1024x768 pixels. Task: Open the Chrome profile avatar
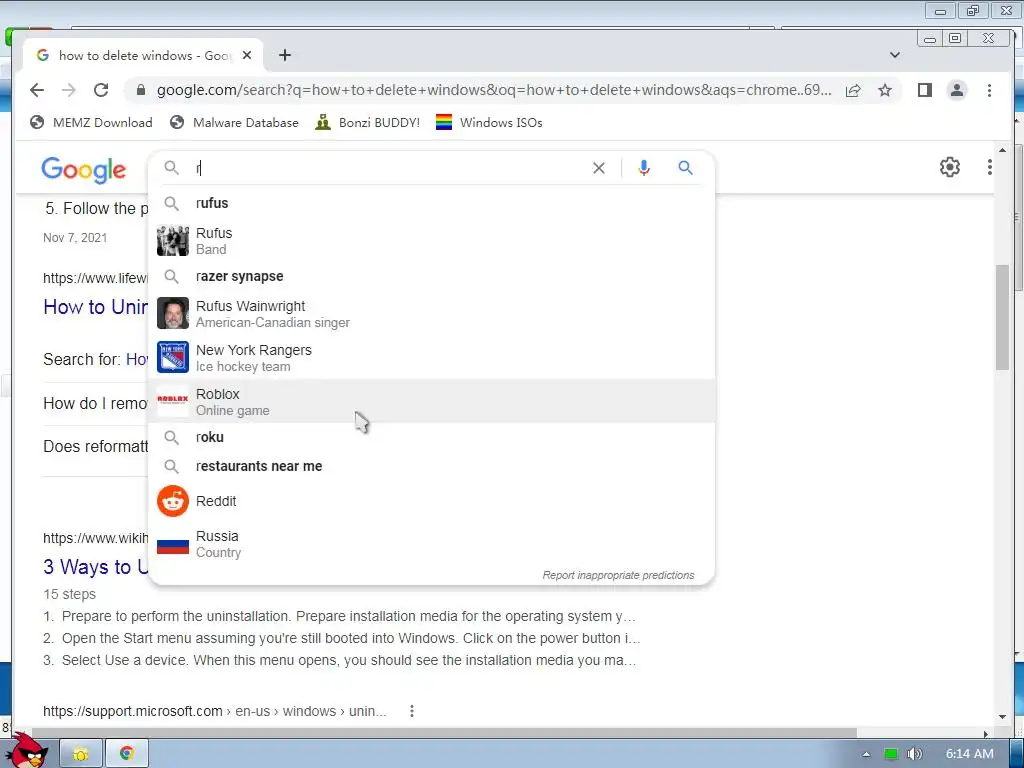click(x=957, y=90)
